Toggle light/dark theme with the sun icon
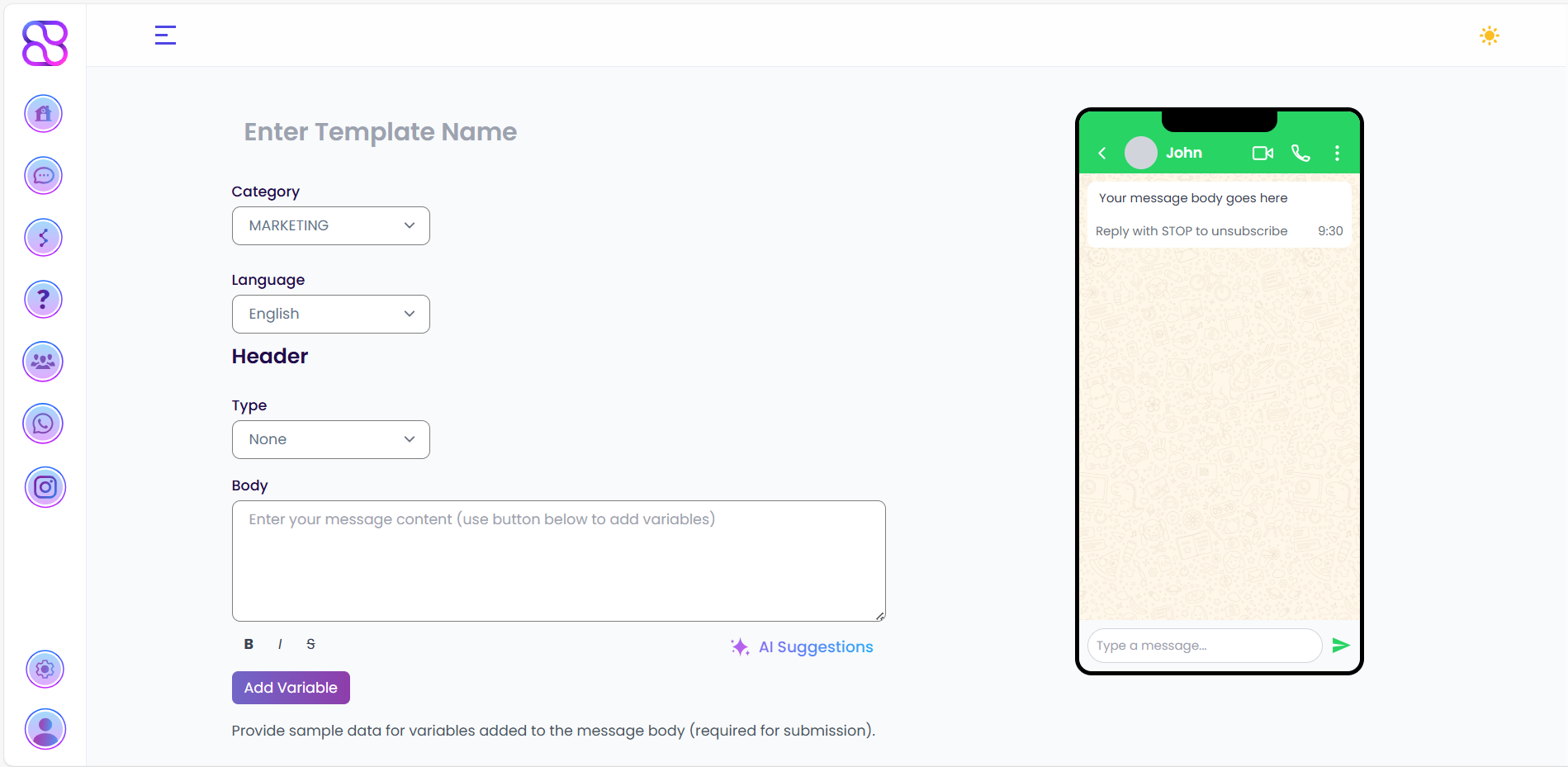This screenshot has height=767, width=1568. pos(1489,36)
